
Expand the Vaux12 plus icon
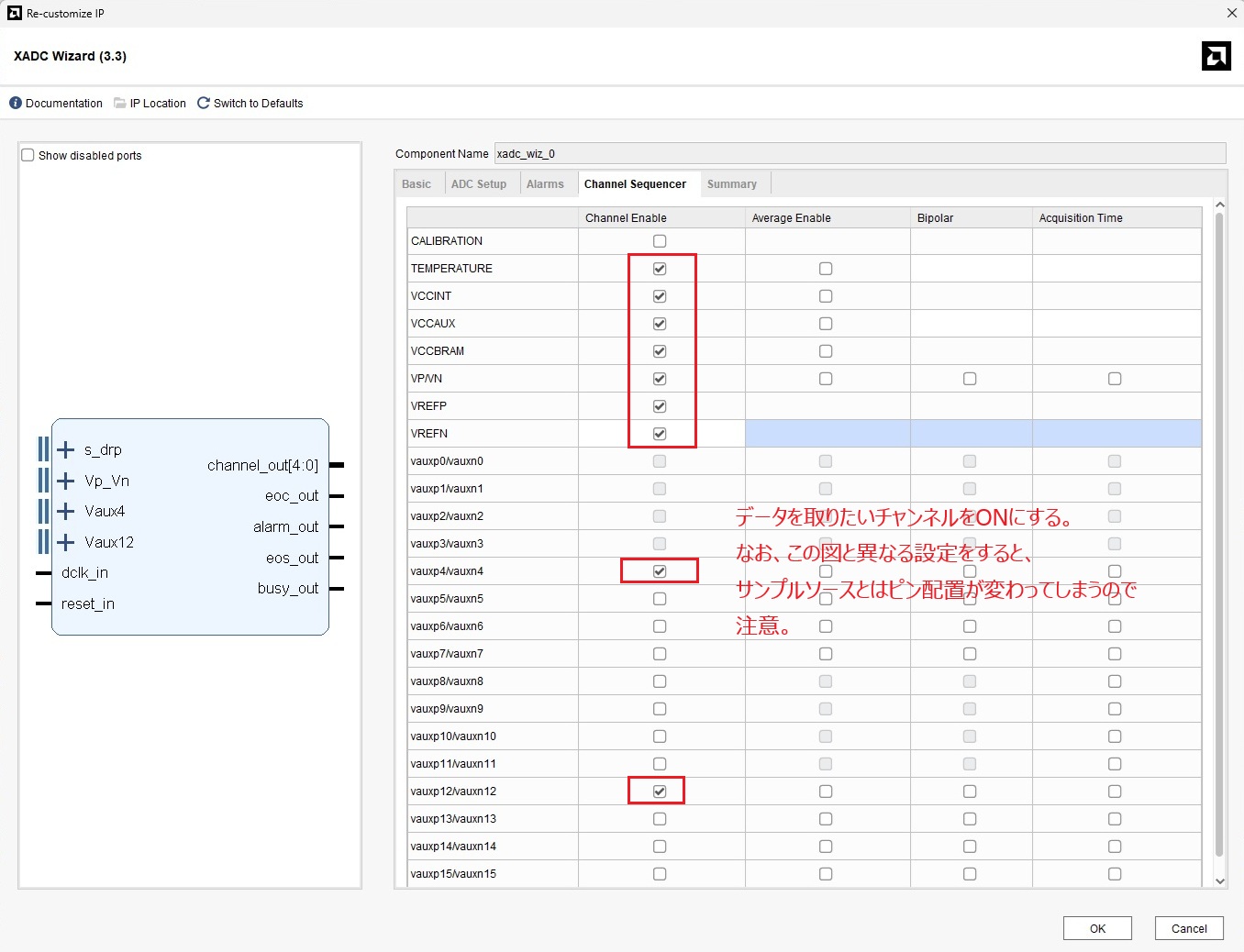pos(66,542)
